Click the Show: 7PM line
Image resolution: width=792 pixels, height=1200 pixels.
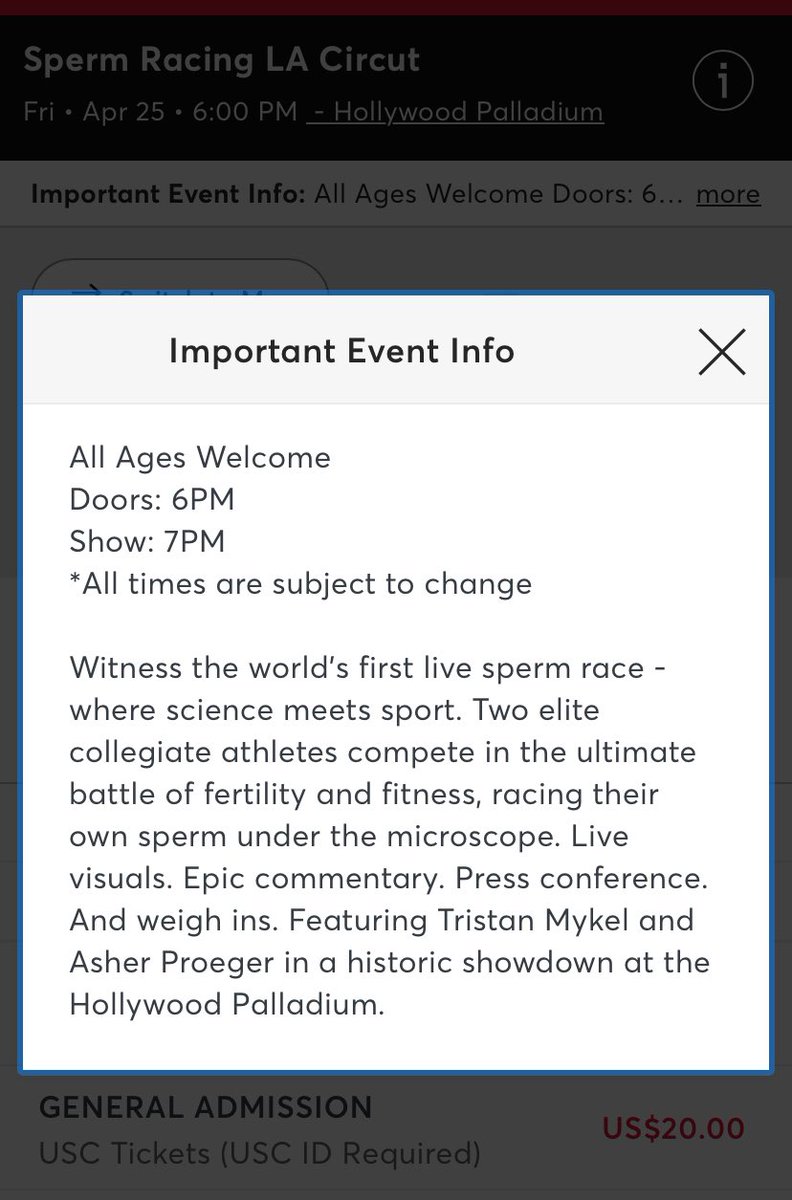147,541
